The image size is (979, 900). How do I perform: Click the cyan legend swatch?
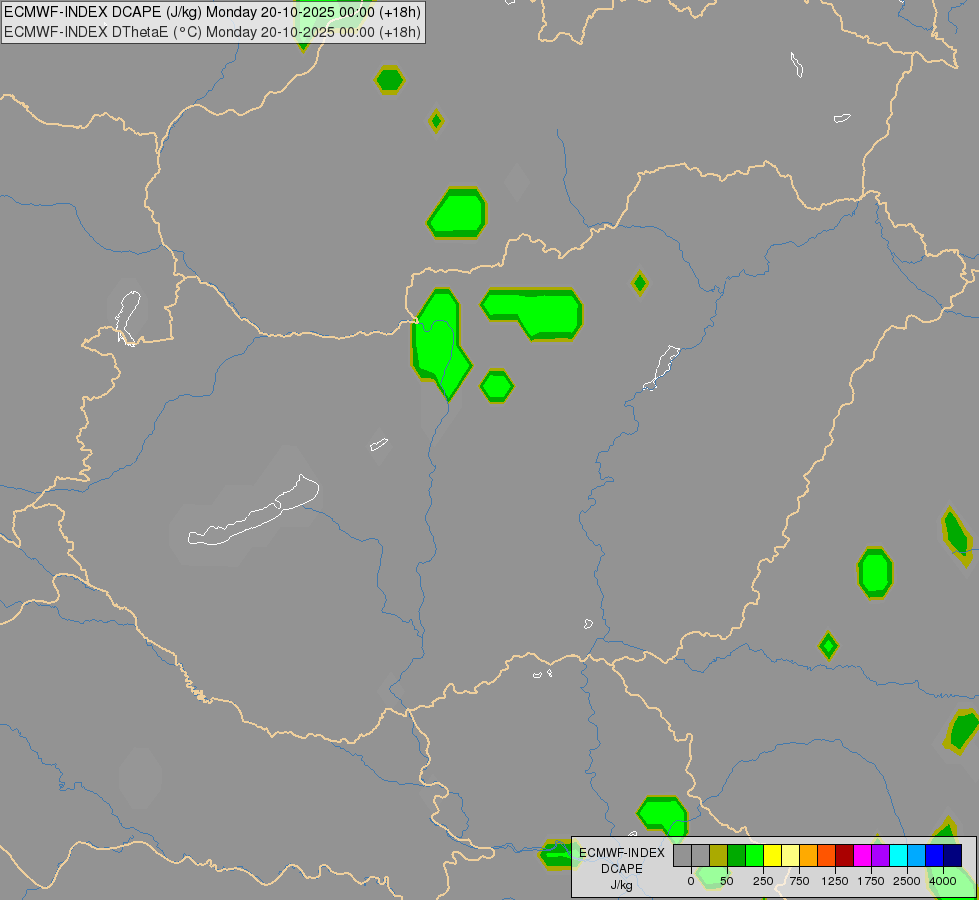point(898,855)
